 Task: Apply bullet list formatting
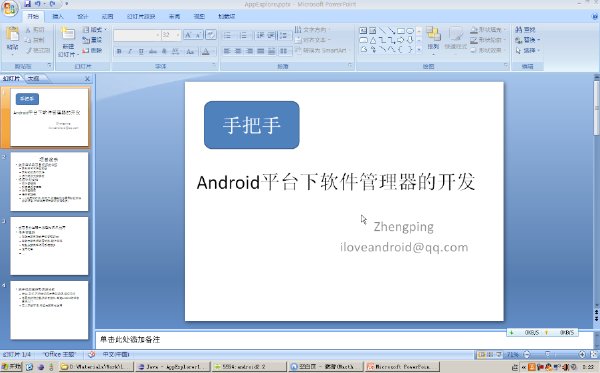pyautogui.click(x=228, y=36)
